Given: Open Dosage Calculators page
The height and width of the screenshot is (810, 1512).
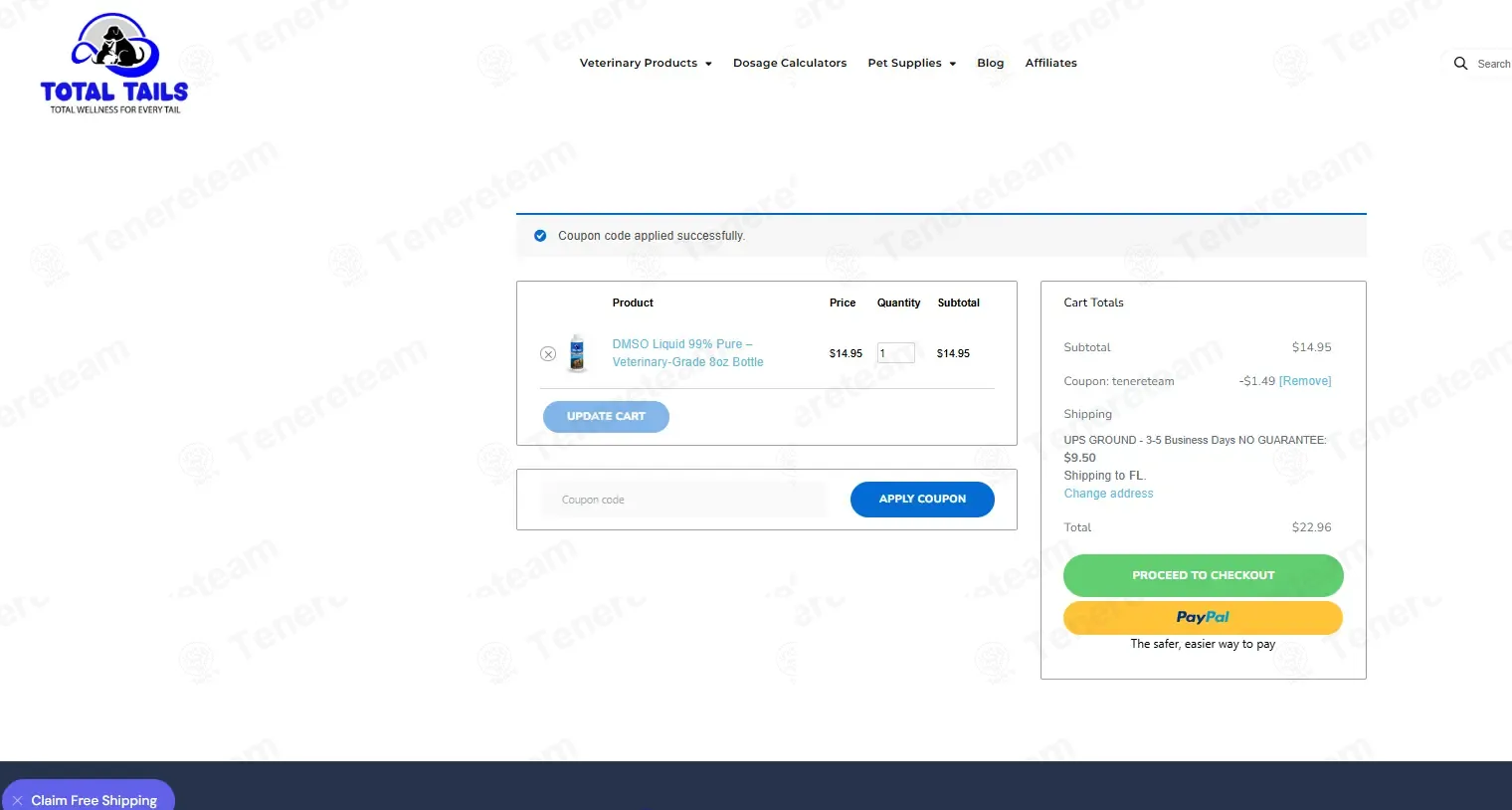Looking at the screenshot, I should 790,63.
